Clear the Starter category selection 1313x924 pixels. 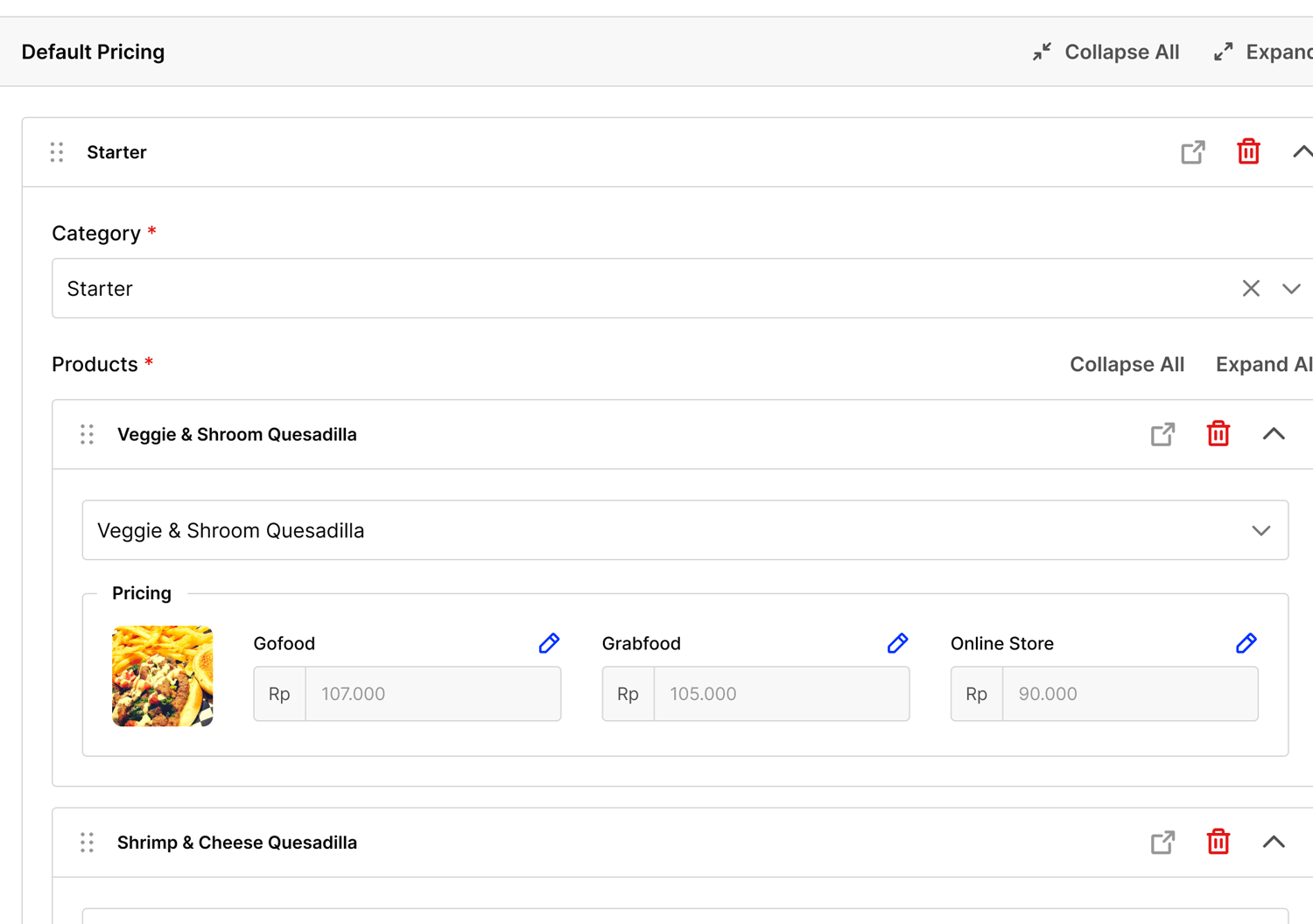tap(1251, 288)
